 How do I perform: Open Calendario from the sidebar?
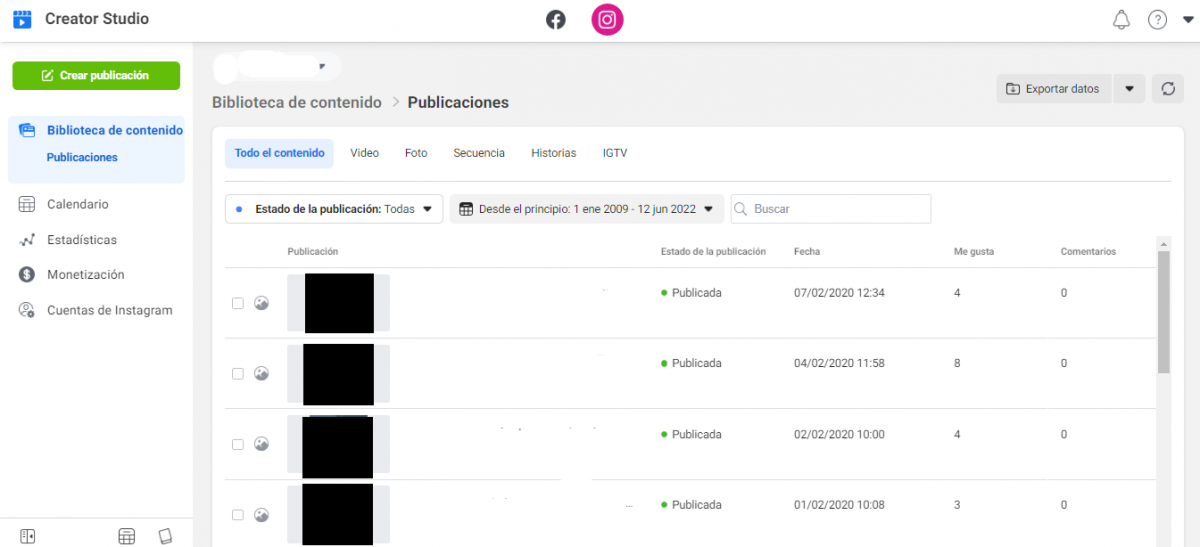point(77,204)
